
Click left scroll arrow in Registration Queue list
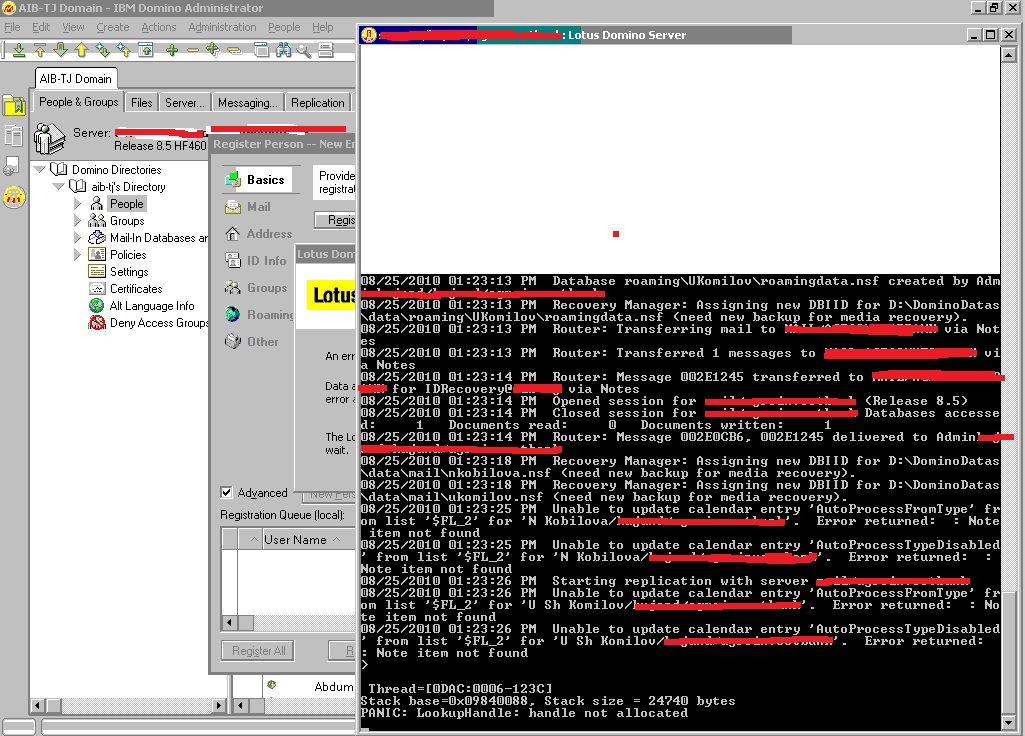click(228, 622)
